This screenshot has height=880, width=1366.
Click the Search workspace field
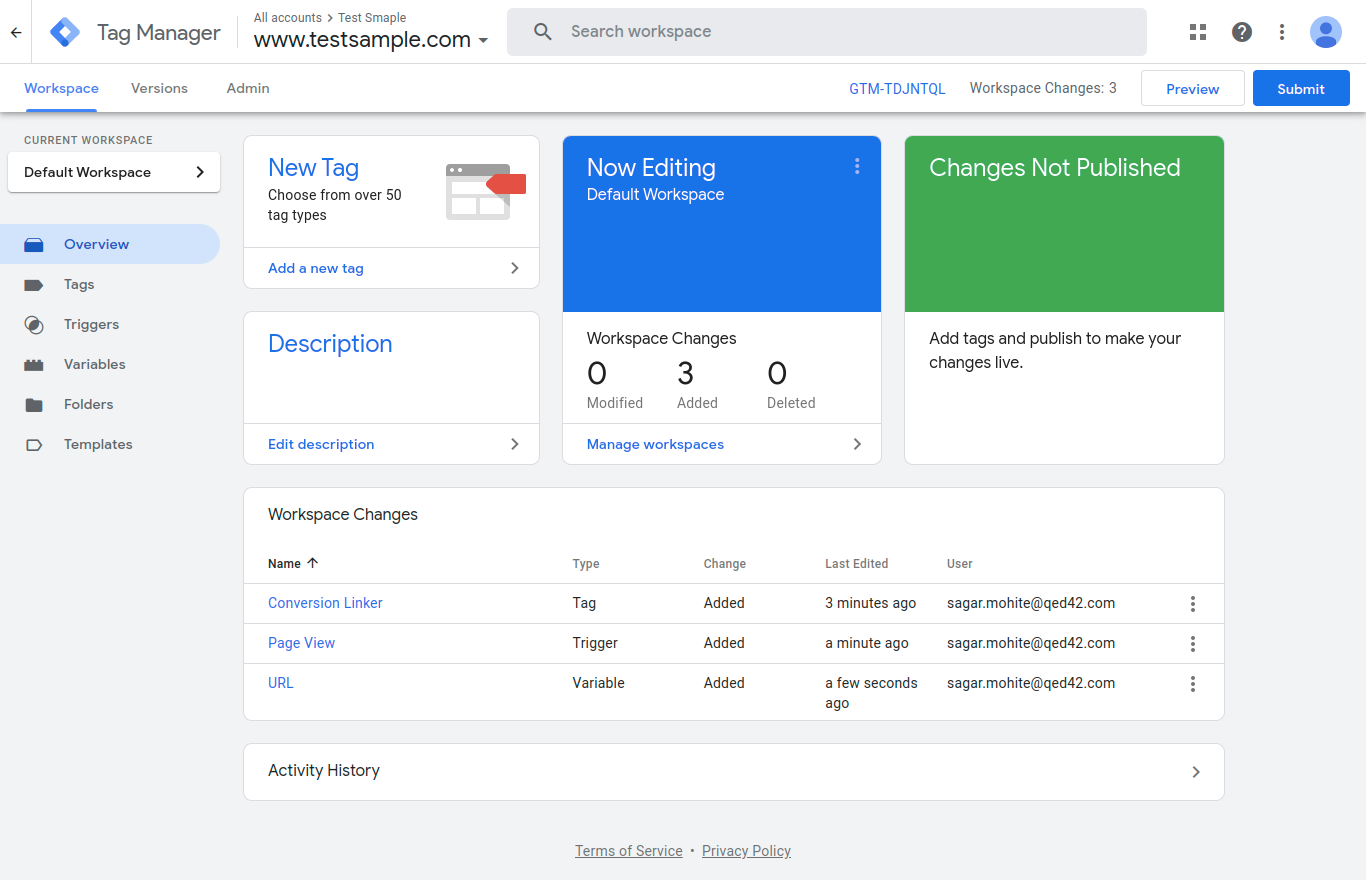point(826,31)
